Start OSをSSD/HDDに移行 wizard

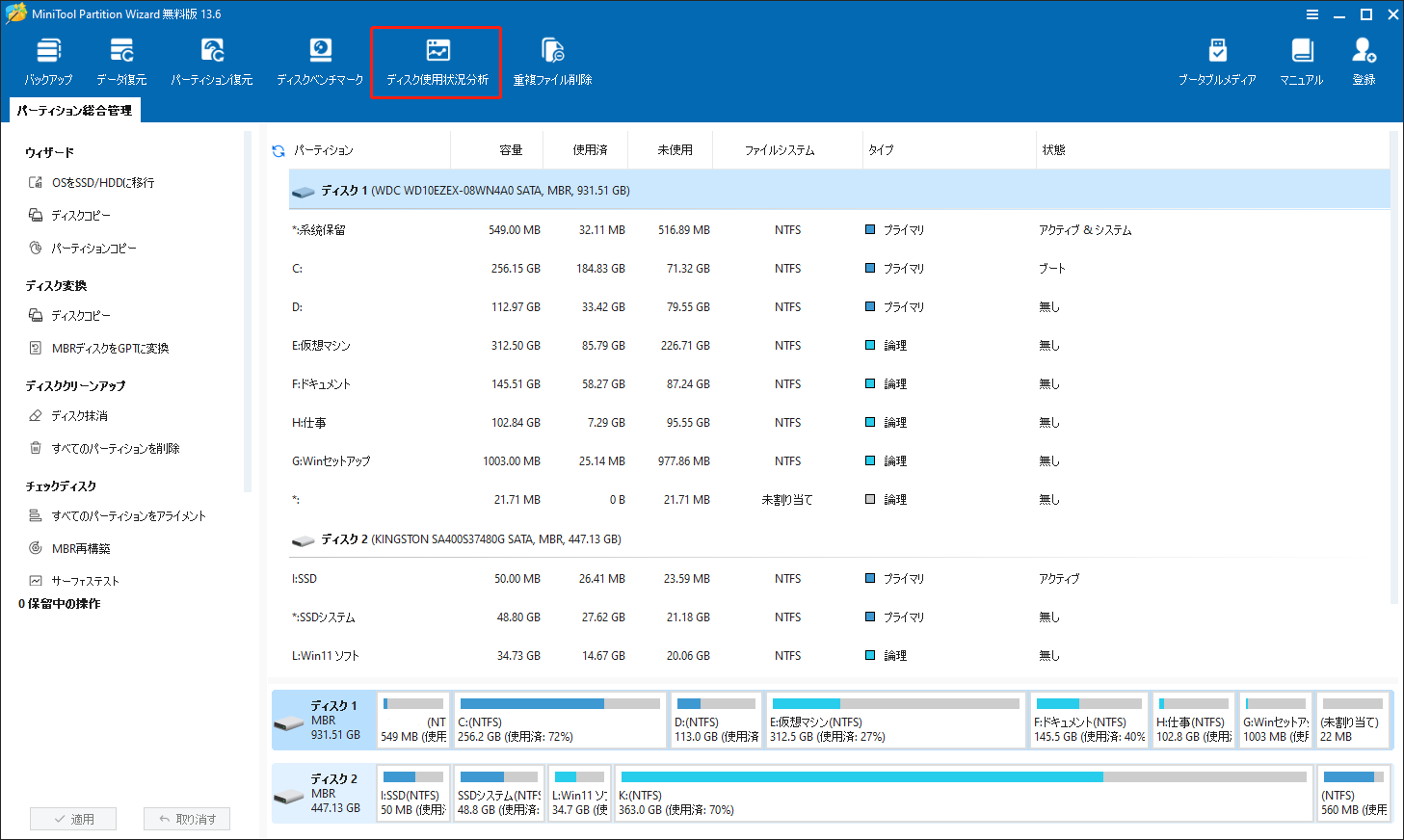tap(93, 182)
